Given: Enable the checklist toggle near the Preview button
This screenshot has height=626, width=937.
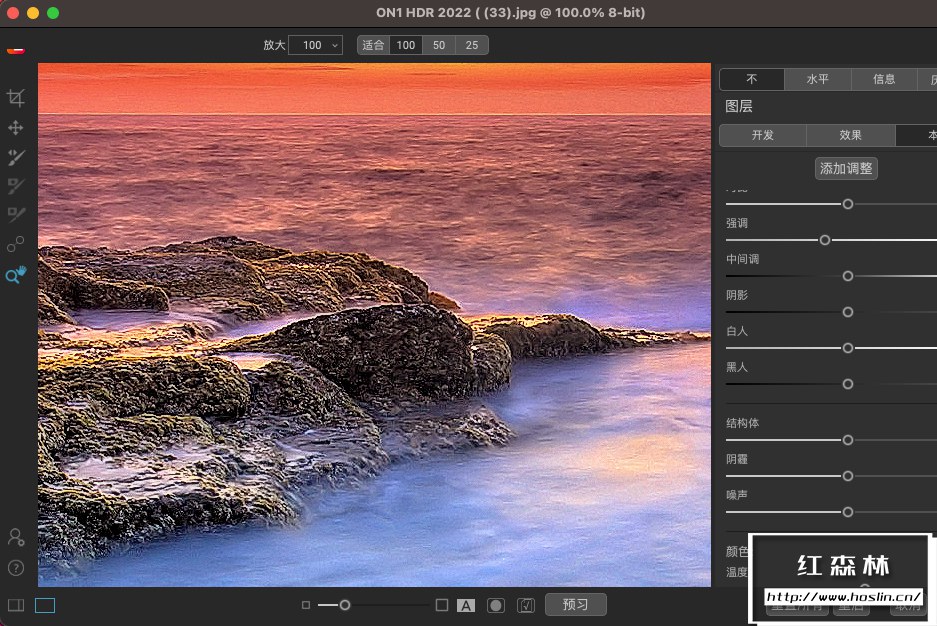Looking at the screenshot, I should coord(524,604).
